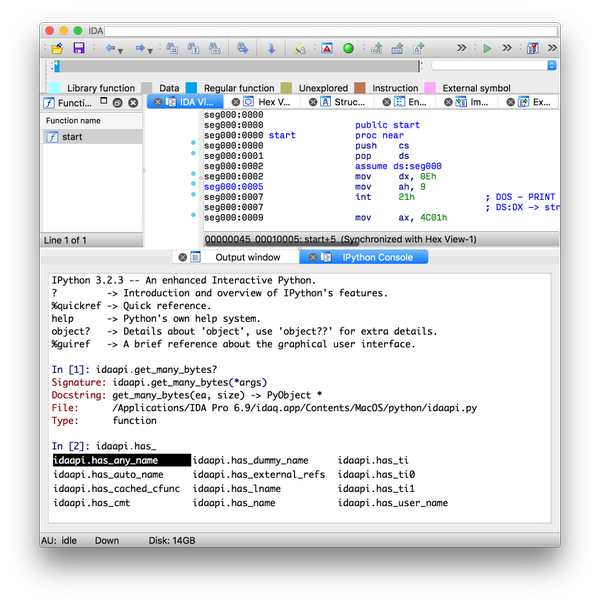Switch to the Hex View tab
The image size is (600, 604).
274,102
